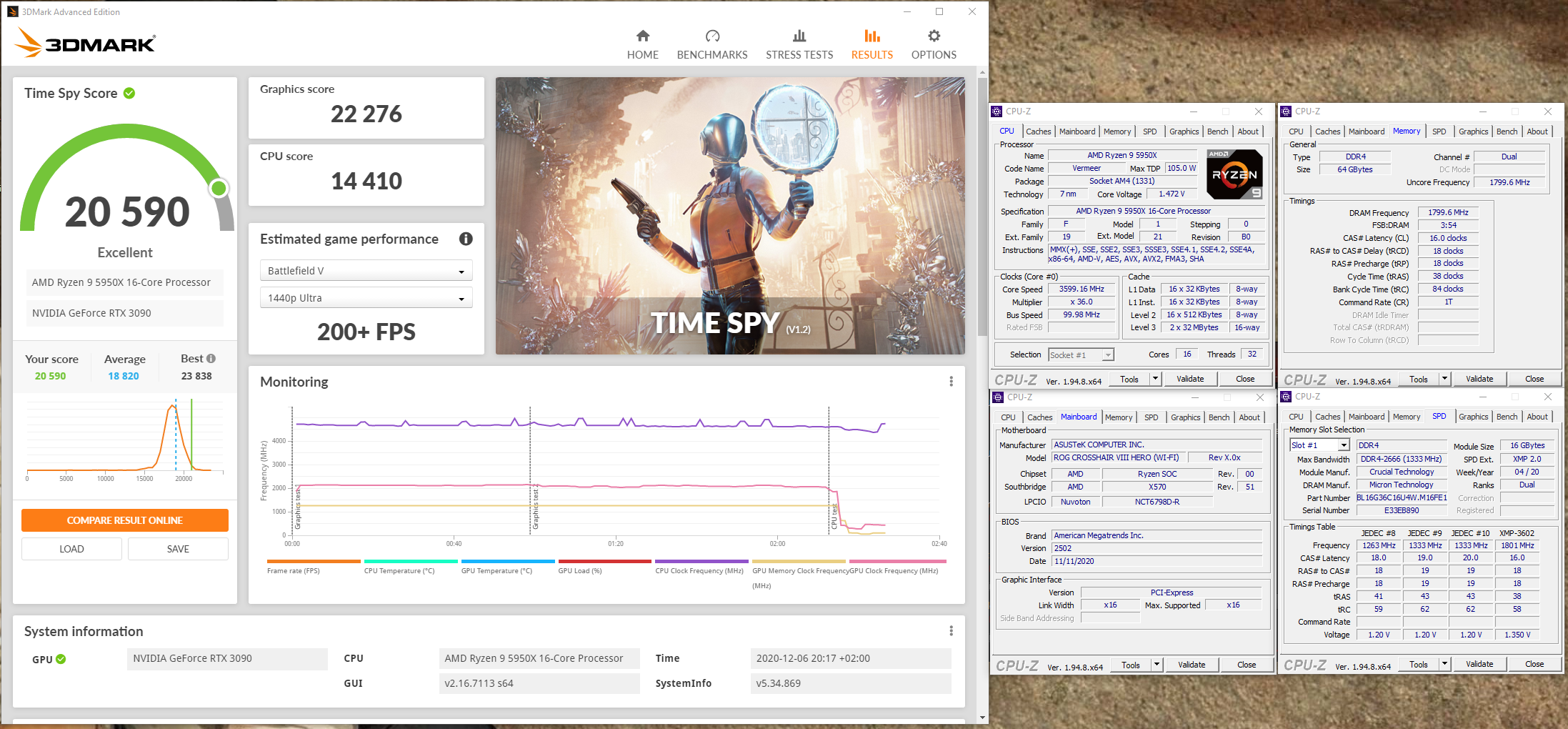Image resolution: width=1568 pixels, height=729 pixels.
Task: Expand the Battlefield V game dropdown
Action: pos(366,271)
